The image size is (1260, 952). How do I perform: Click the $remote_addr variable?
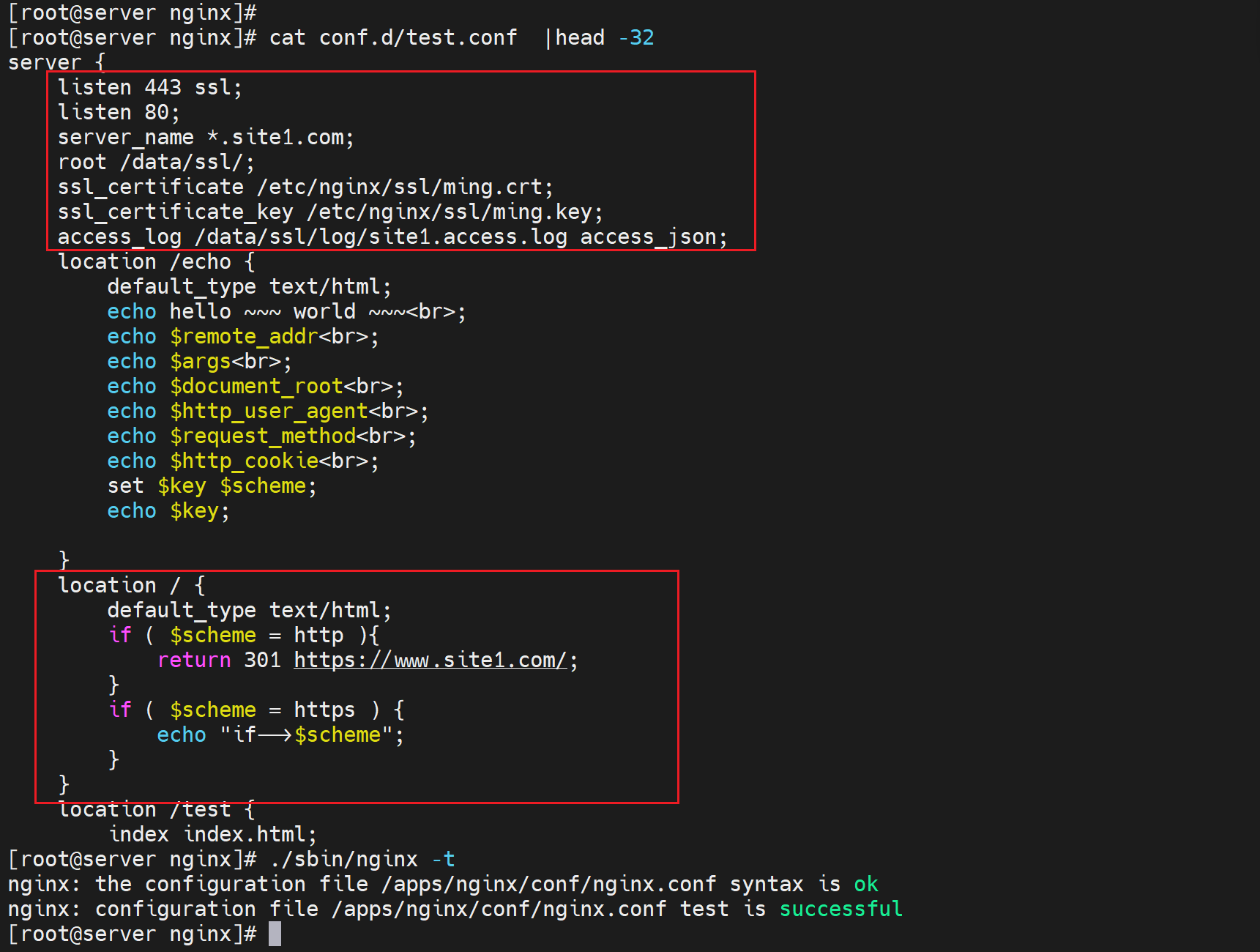tap(243, 337)
